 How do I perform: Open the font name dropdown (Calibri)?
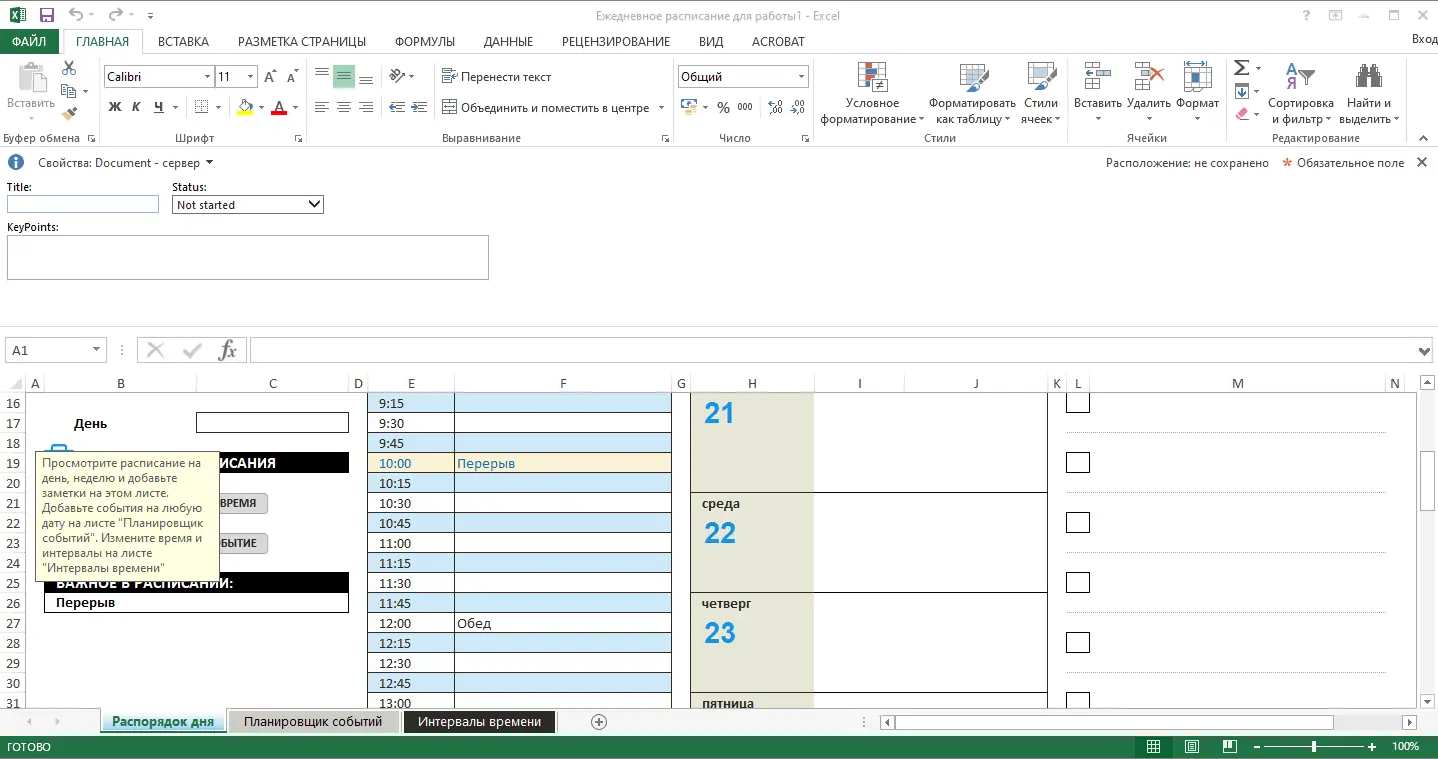[x=207, y=77]
